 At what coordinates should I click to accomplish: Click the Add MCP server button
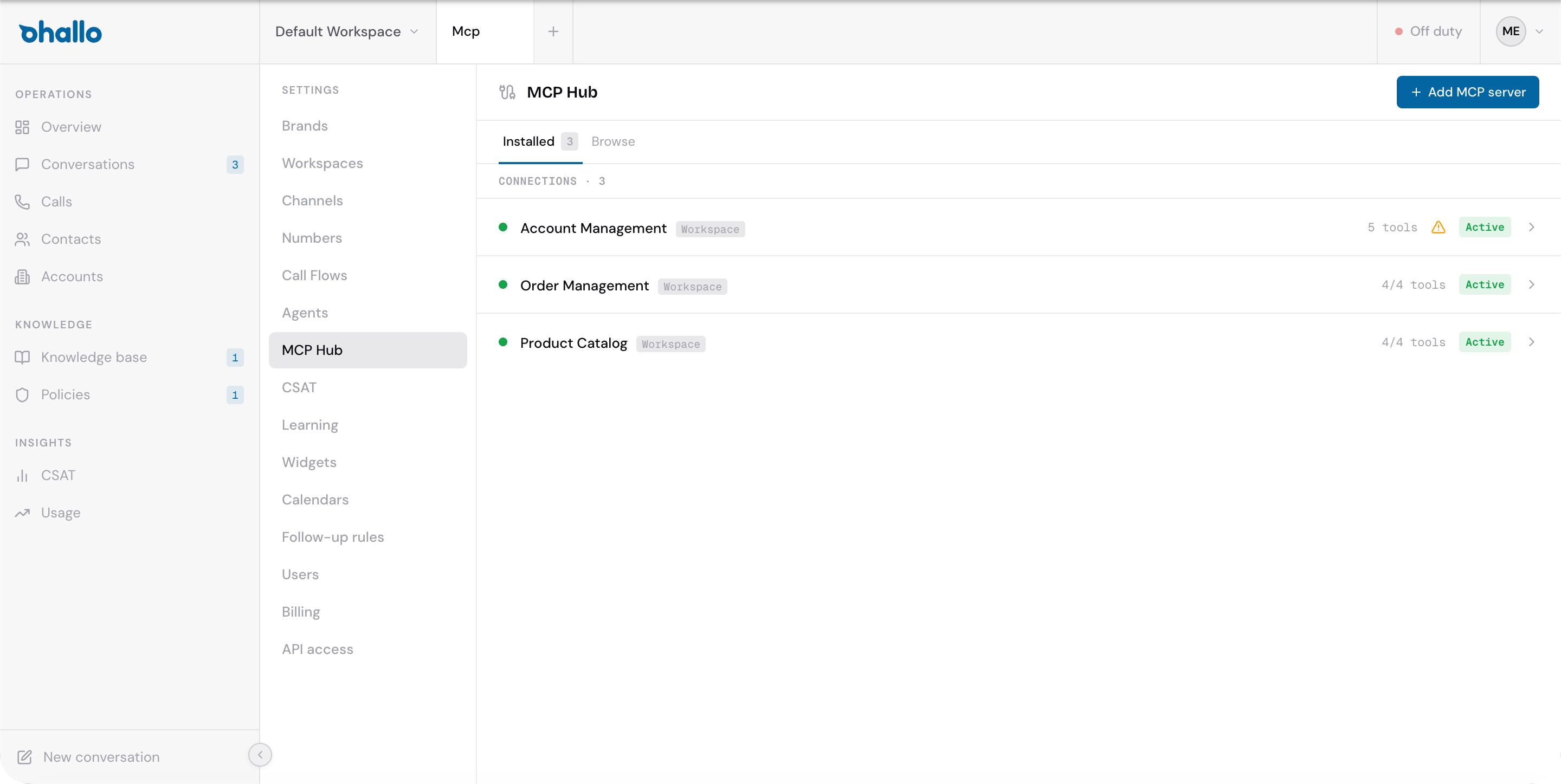point(1467,92)
